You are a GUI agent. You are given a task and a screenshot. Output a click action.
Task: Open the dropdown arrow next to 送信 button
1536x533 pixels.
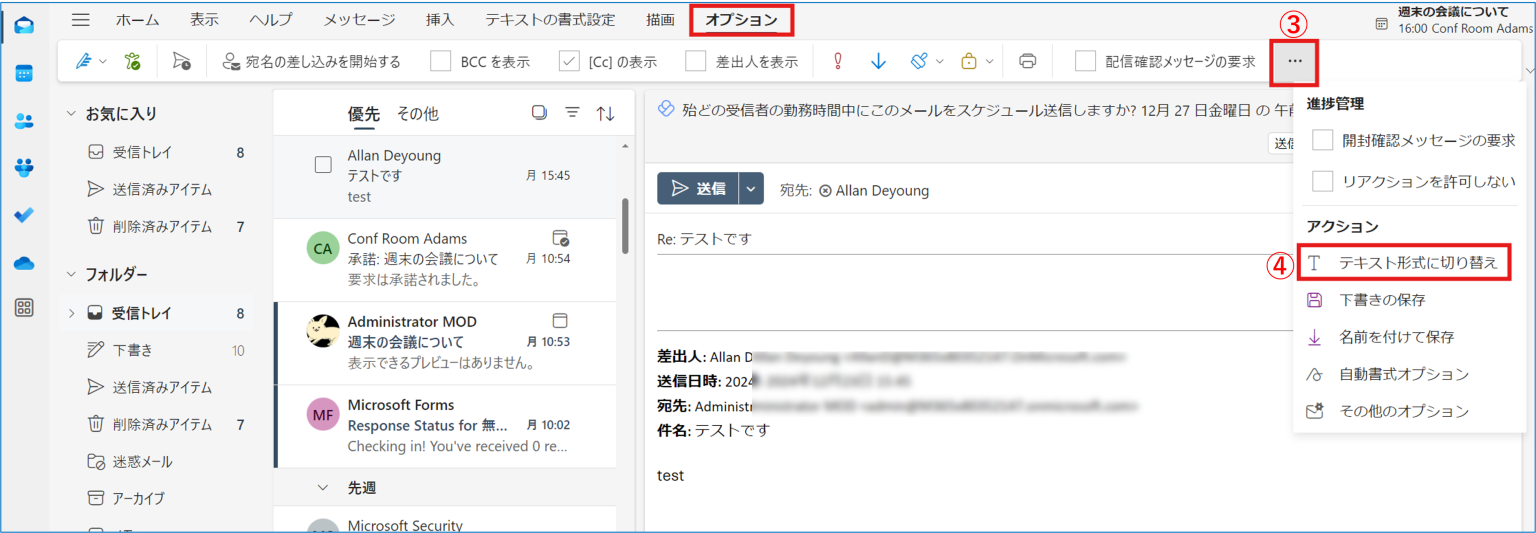pos(751,188)
